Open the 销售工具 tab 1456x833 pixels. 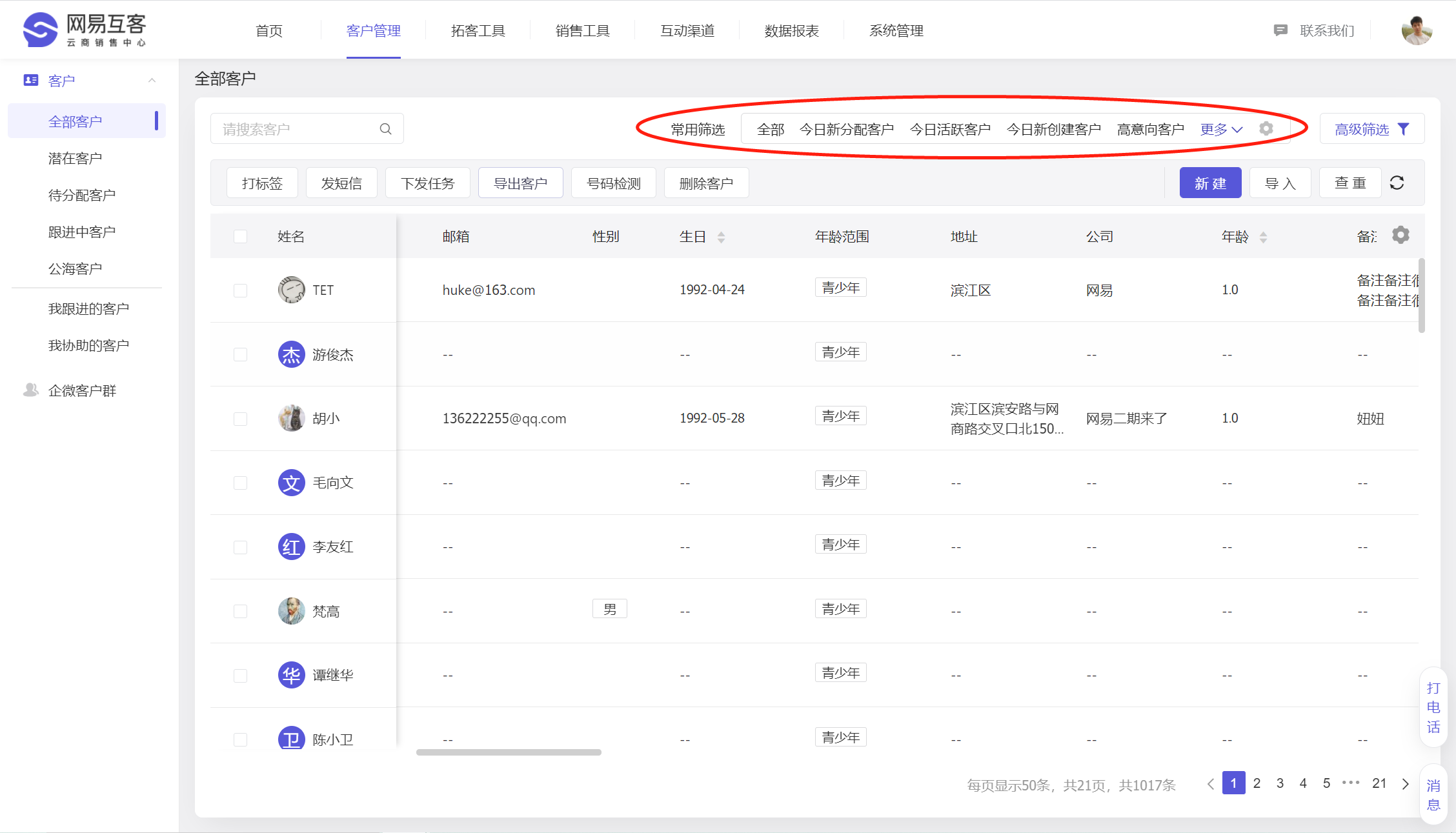pyautogui.click(x=583, y=30)
